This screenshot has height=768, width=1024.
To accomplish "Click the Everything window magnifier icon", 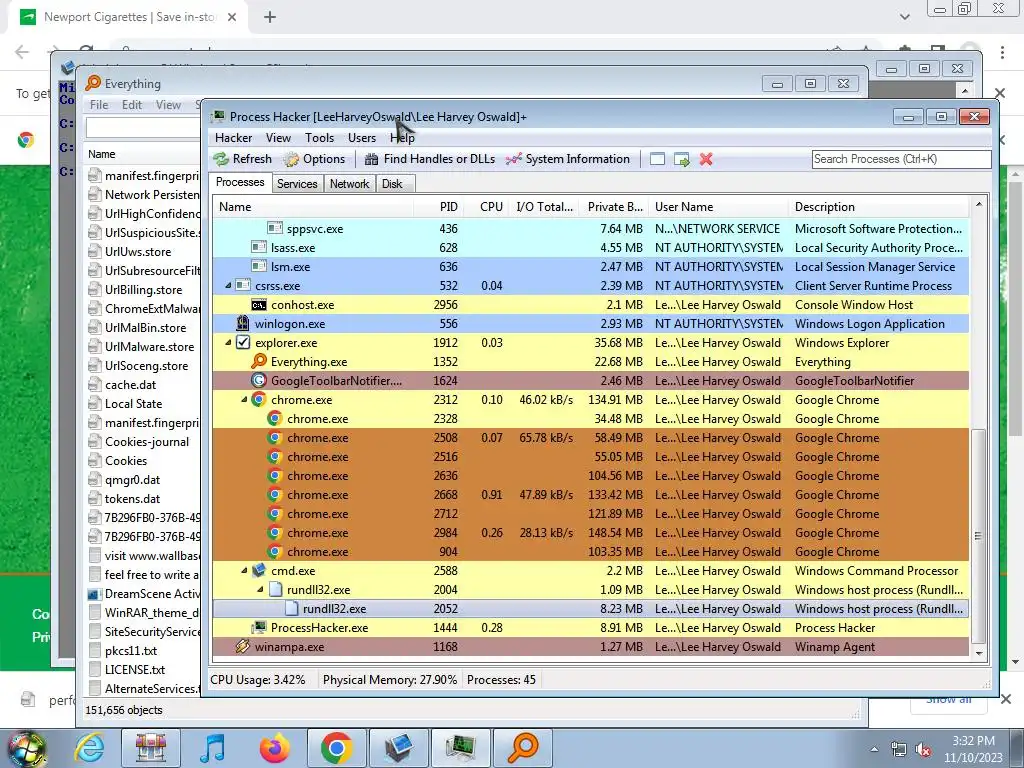I will tap(93, 83).
